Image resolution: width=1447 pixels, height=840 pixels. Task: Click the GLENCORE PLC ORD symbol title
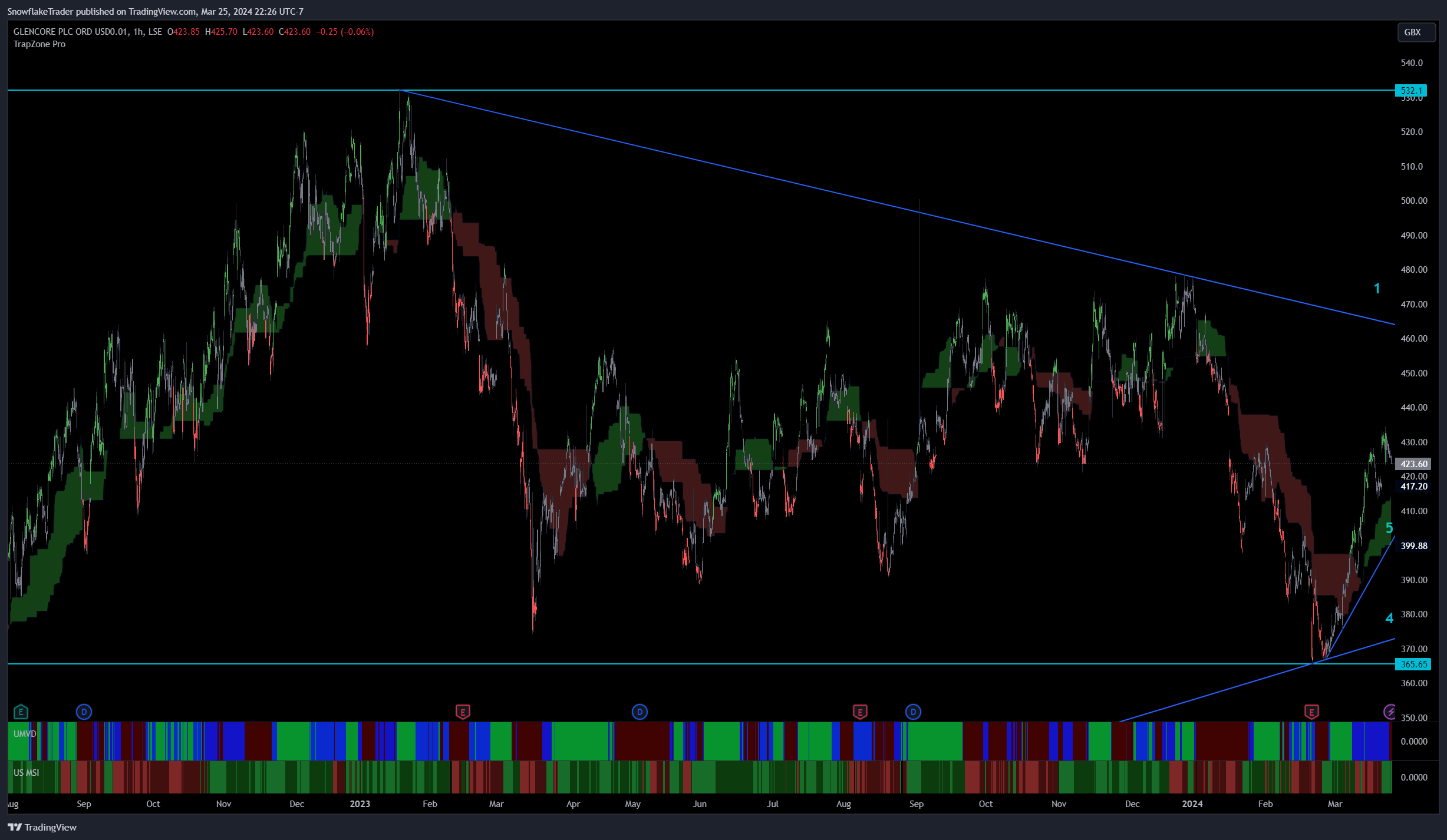pos(70,32)
